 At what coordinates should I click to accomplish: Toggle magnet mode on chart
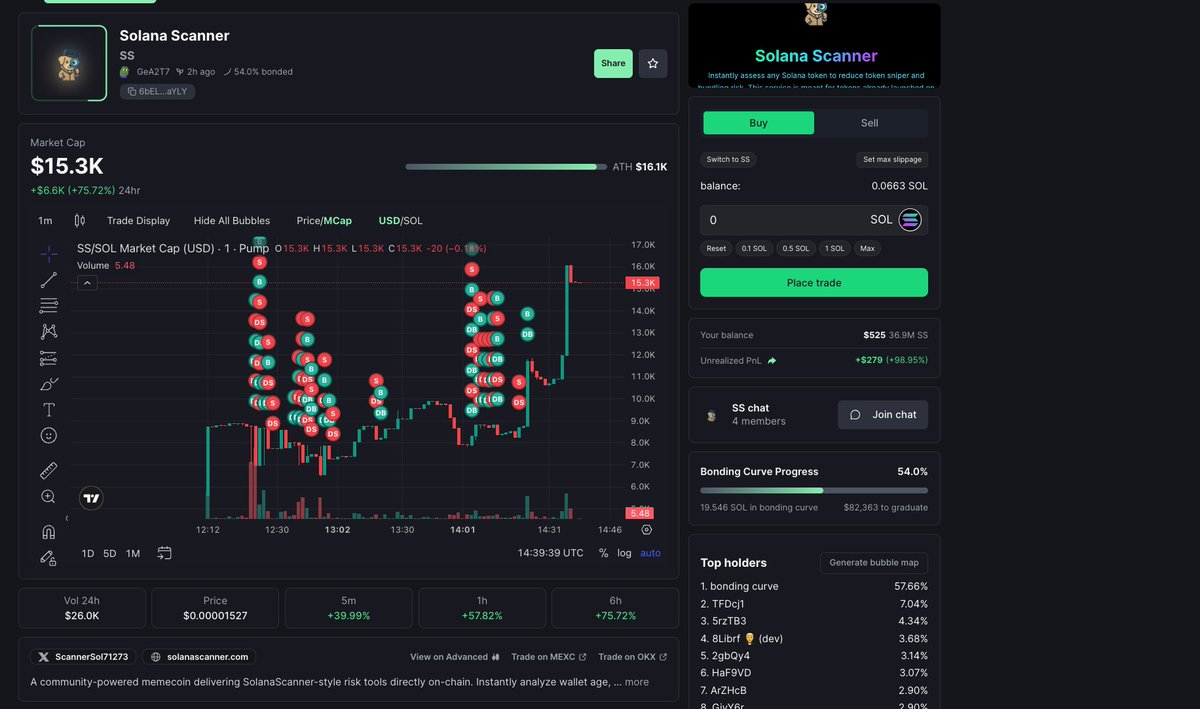(48, 531)
